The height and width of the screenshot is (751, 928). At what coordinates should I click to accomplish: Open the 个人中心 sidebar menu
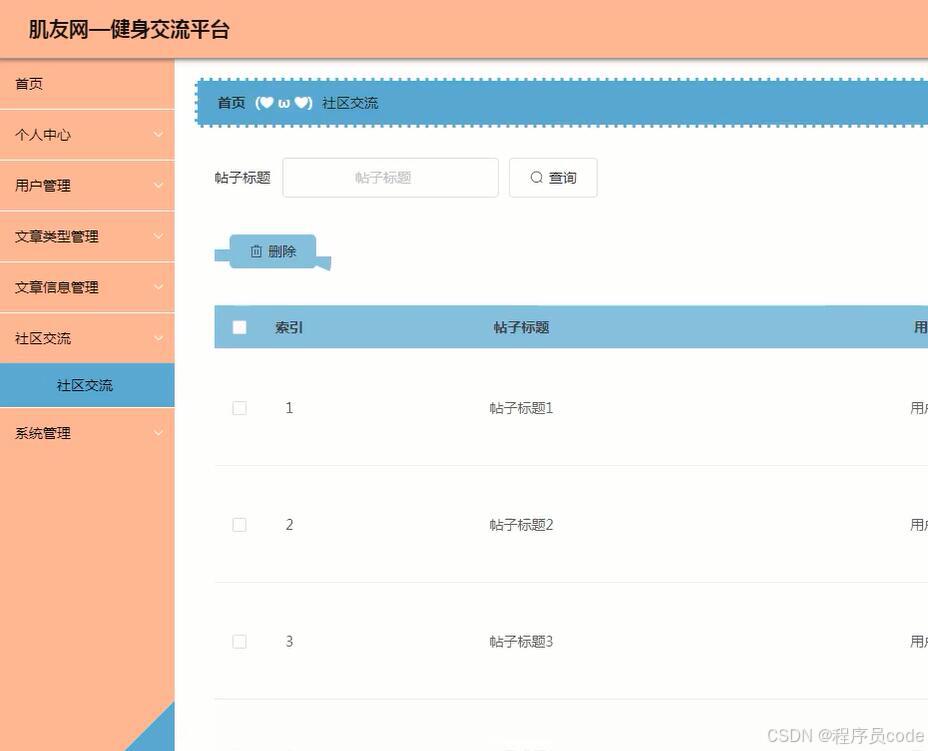coord(87,135)
